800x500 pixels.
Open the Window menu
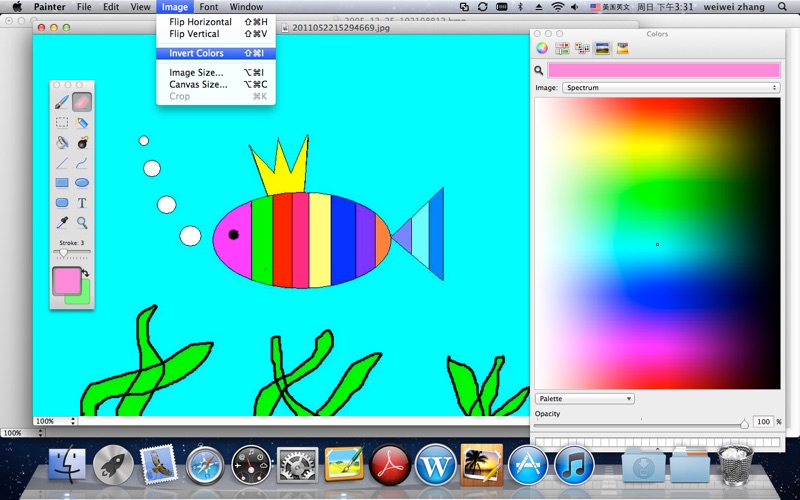point(246,7)
